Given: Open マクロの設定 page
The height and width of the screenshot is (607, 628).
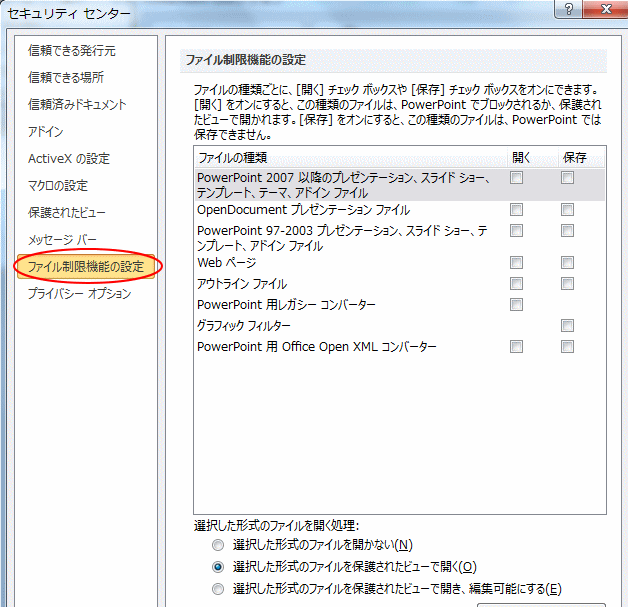Looking at the screenshot, I should click(58, 186).
